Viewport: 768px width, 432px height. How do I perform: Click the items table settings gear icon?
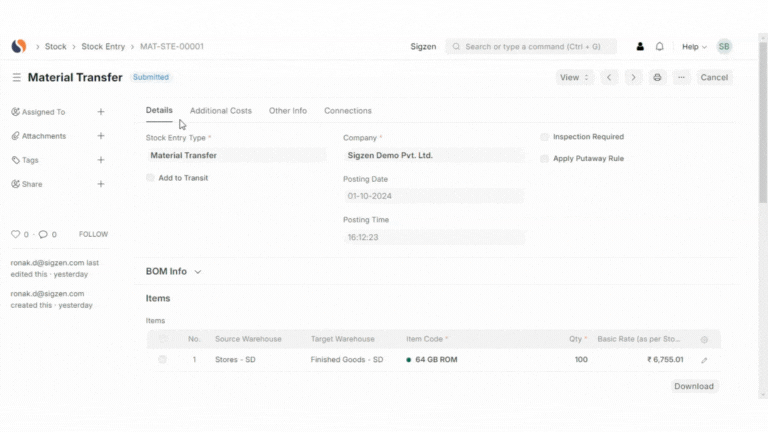point(704,340)
